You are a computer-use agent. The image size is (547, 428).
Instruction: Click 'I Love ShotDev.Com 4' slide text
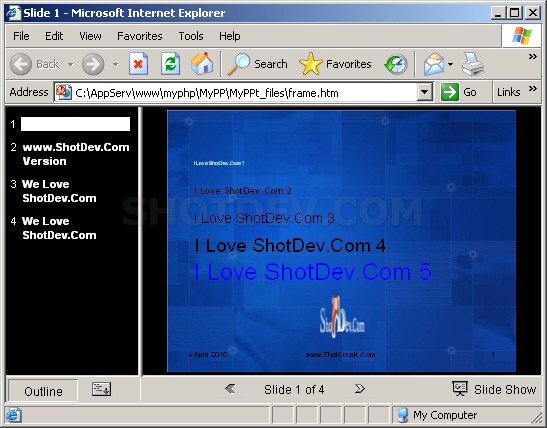pos(290,245)
